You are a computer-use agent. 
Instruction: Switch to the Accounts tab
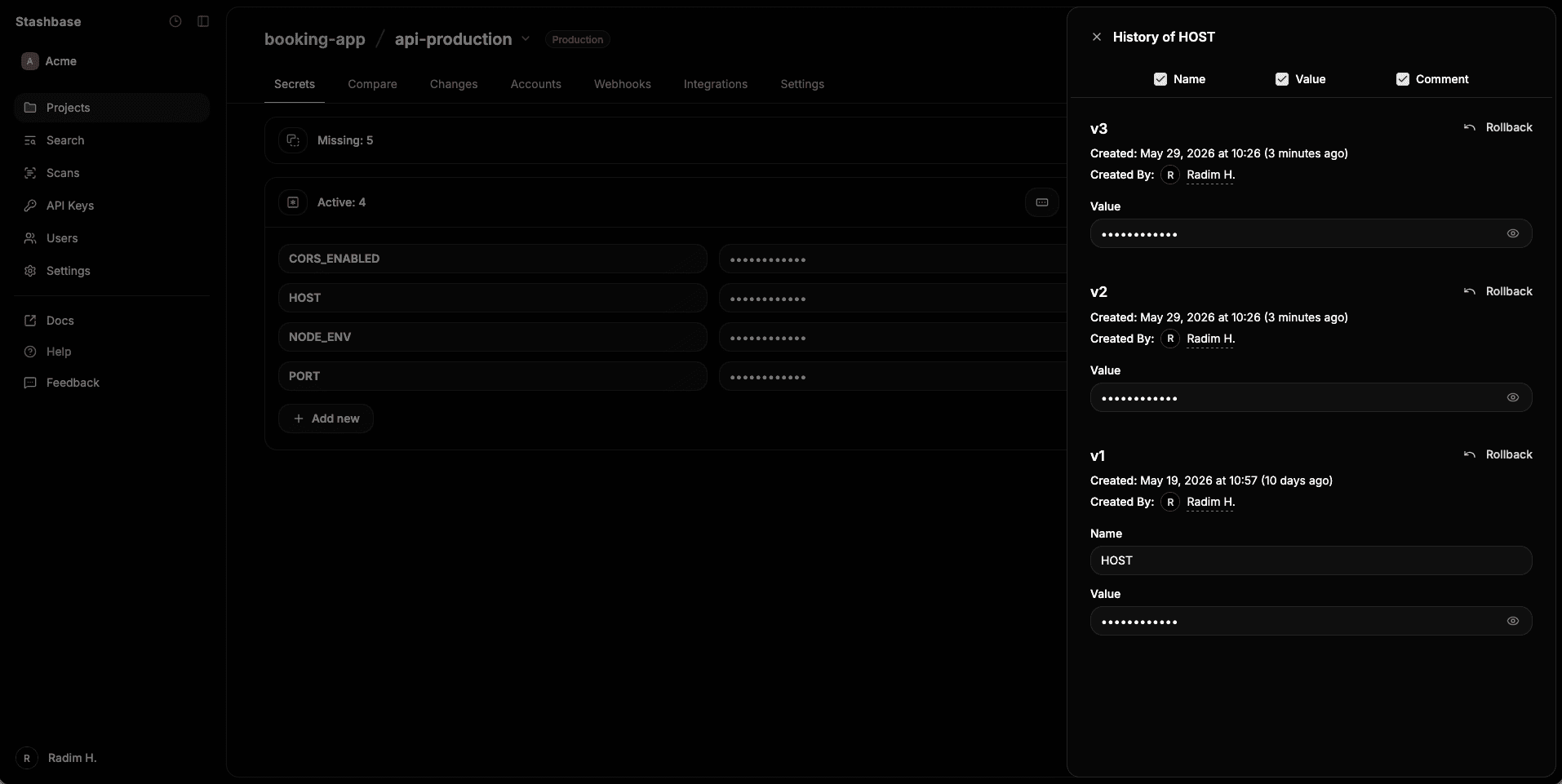coord(536,84)
